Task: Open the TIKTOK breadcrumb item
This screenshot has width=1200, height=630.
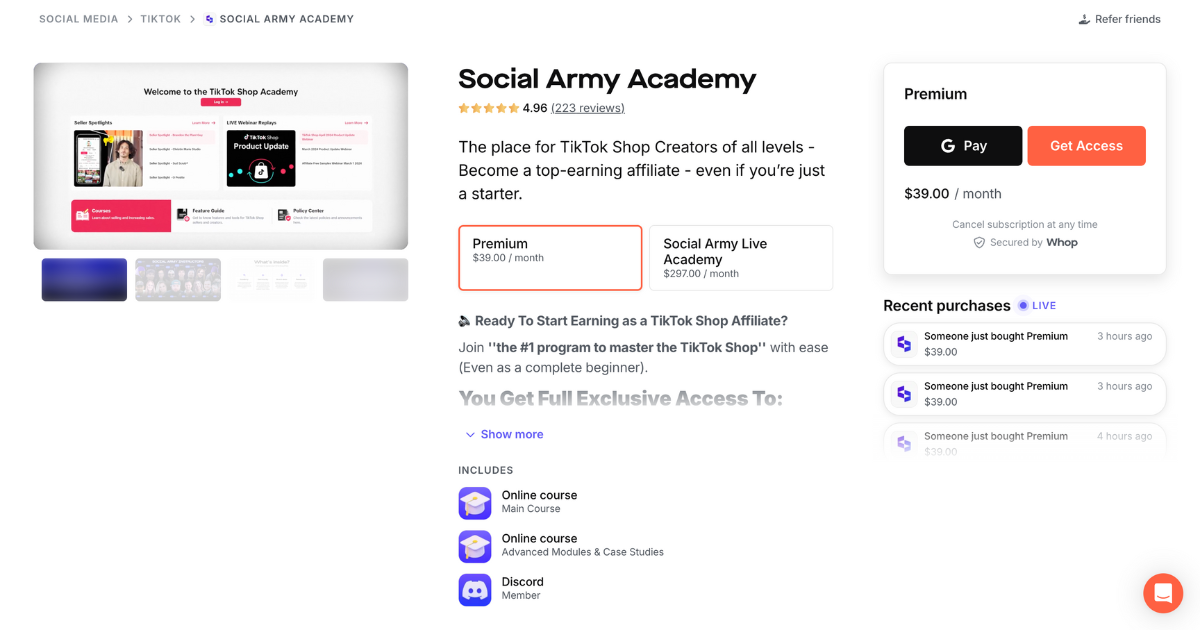Action: (x=160, y=18)
